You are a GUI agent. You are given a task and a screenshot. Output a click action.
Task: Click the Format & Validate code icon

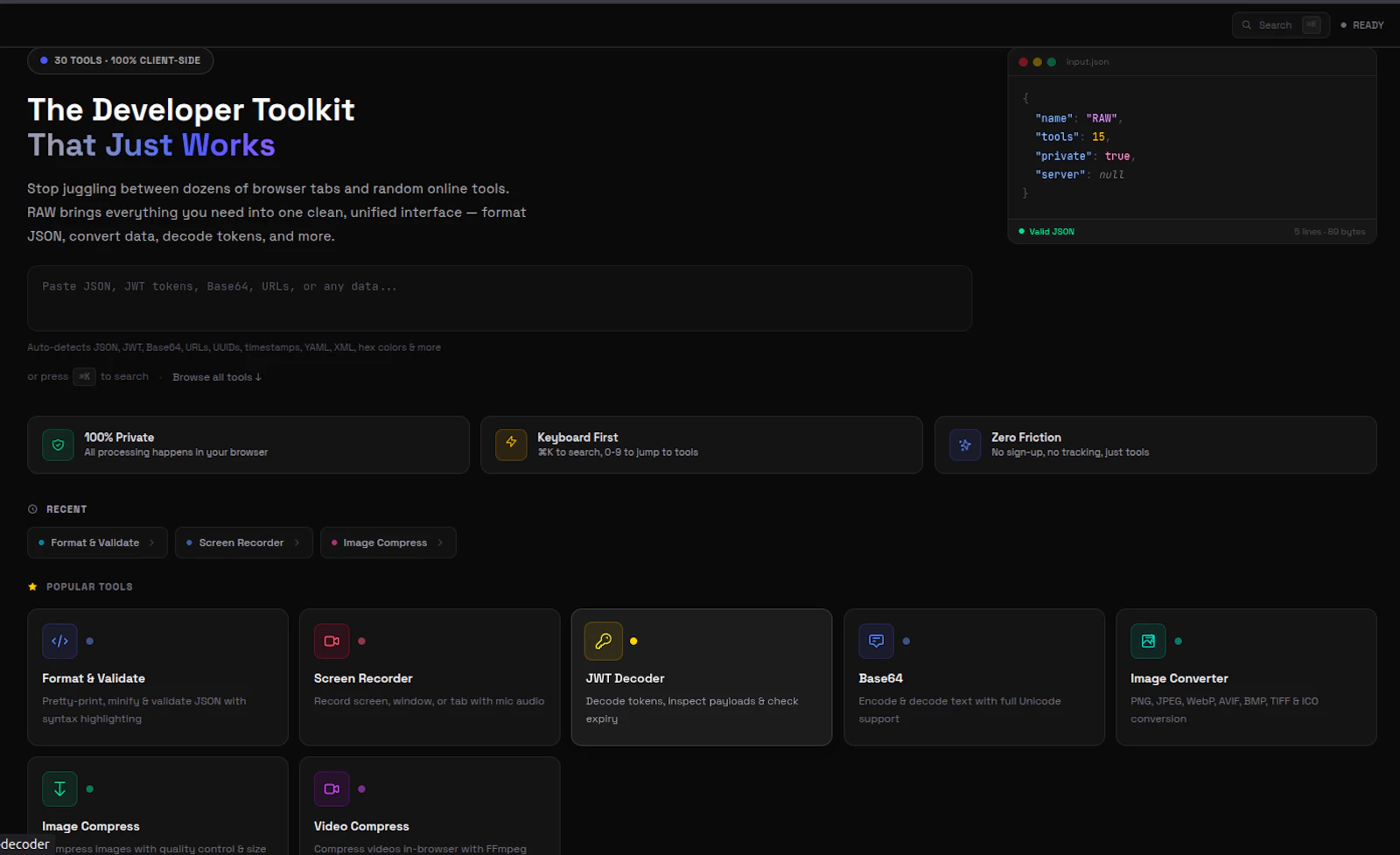click(x=59, y=641)
